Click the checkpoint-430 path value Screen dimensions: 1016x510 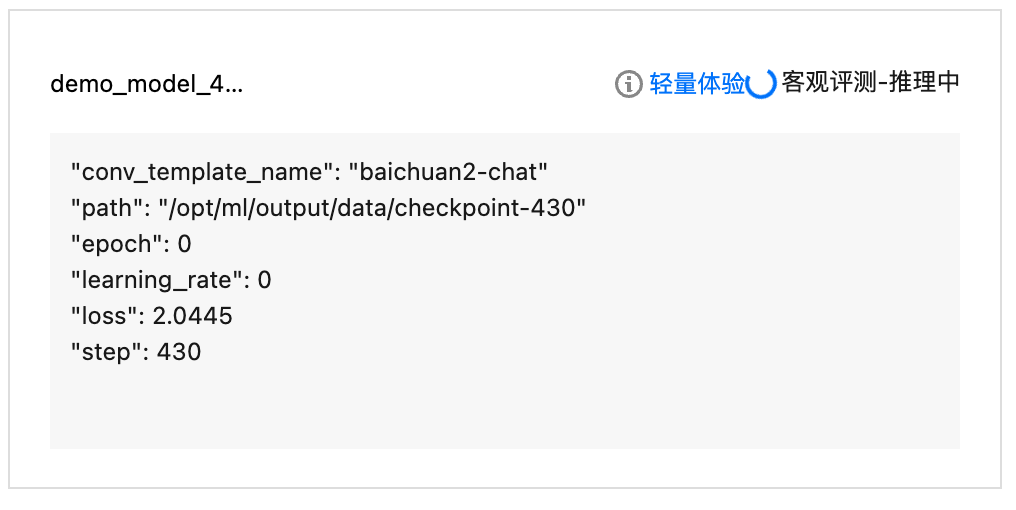point(372,208)
